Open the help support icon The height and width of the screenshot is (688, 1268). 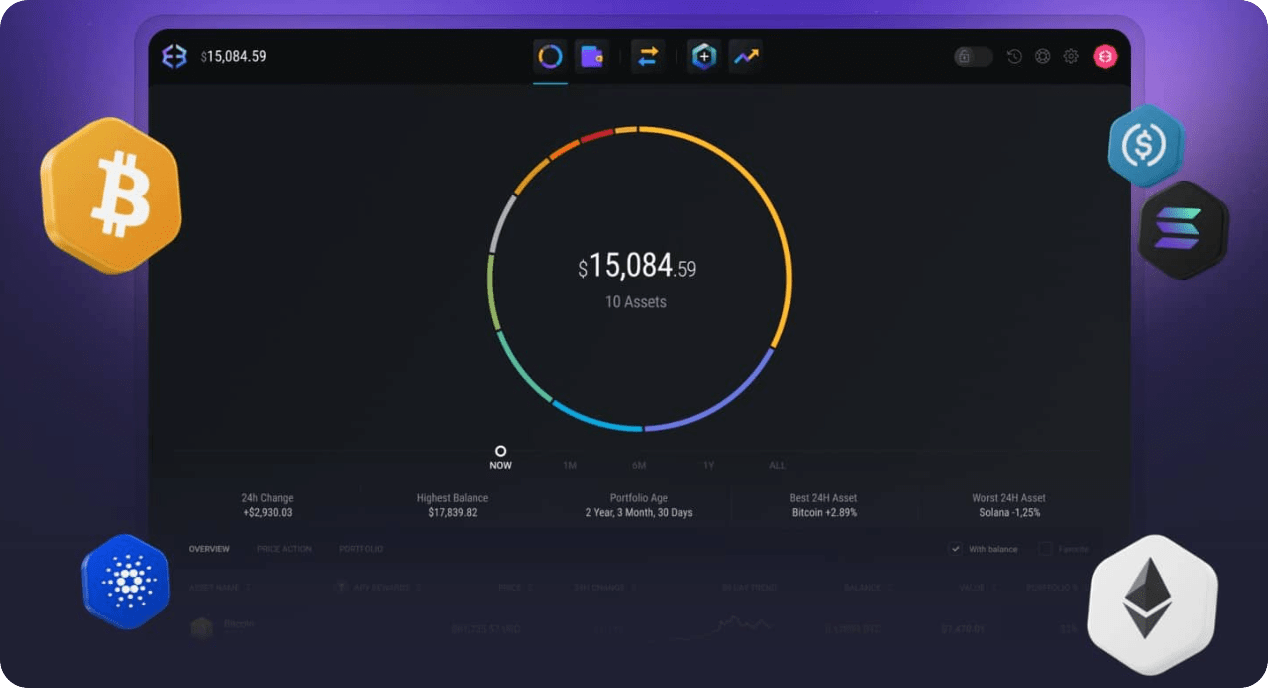pos(1042,56)
